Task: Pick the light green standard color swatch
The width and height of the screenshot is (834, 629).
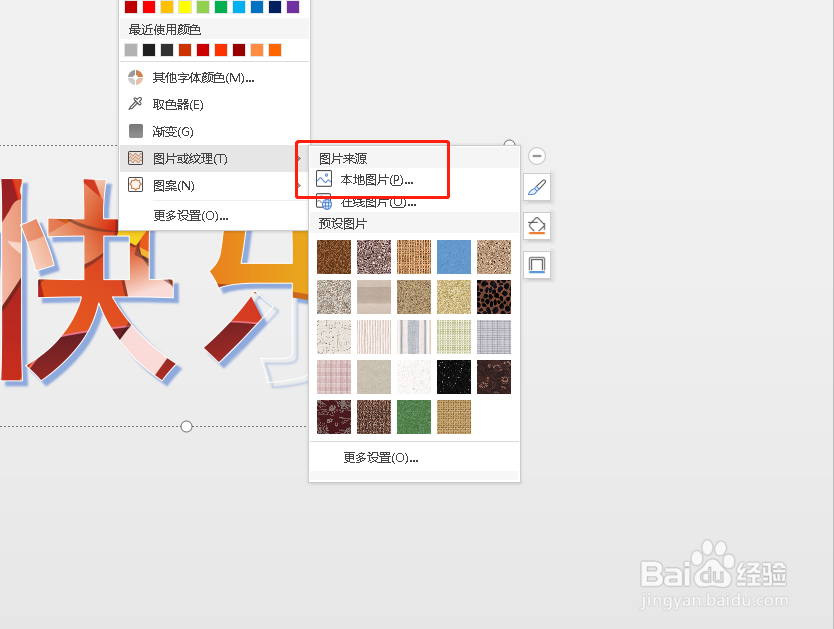Action: [x=203, y=7]
